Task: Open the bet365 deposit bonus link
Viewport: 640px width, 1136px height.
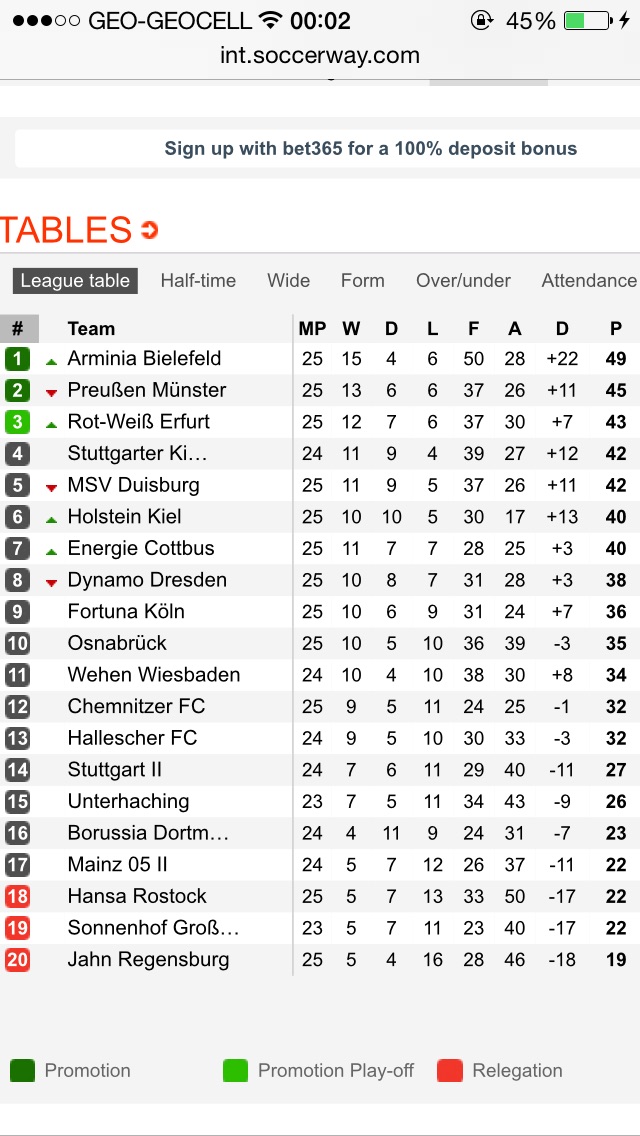Action: 370,149
